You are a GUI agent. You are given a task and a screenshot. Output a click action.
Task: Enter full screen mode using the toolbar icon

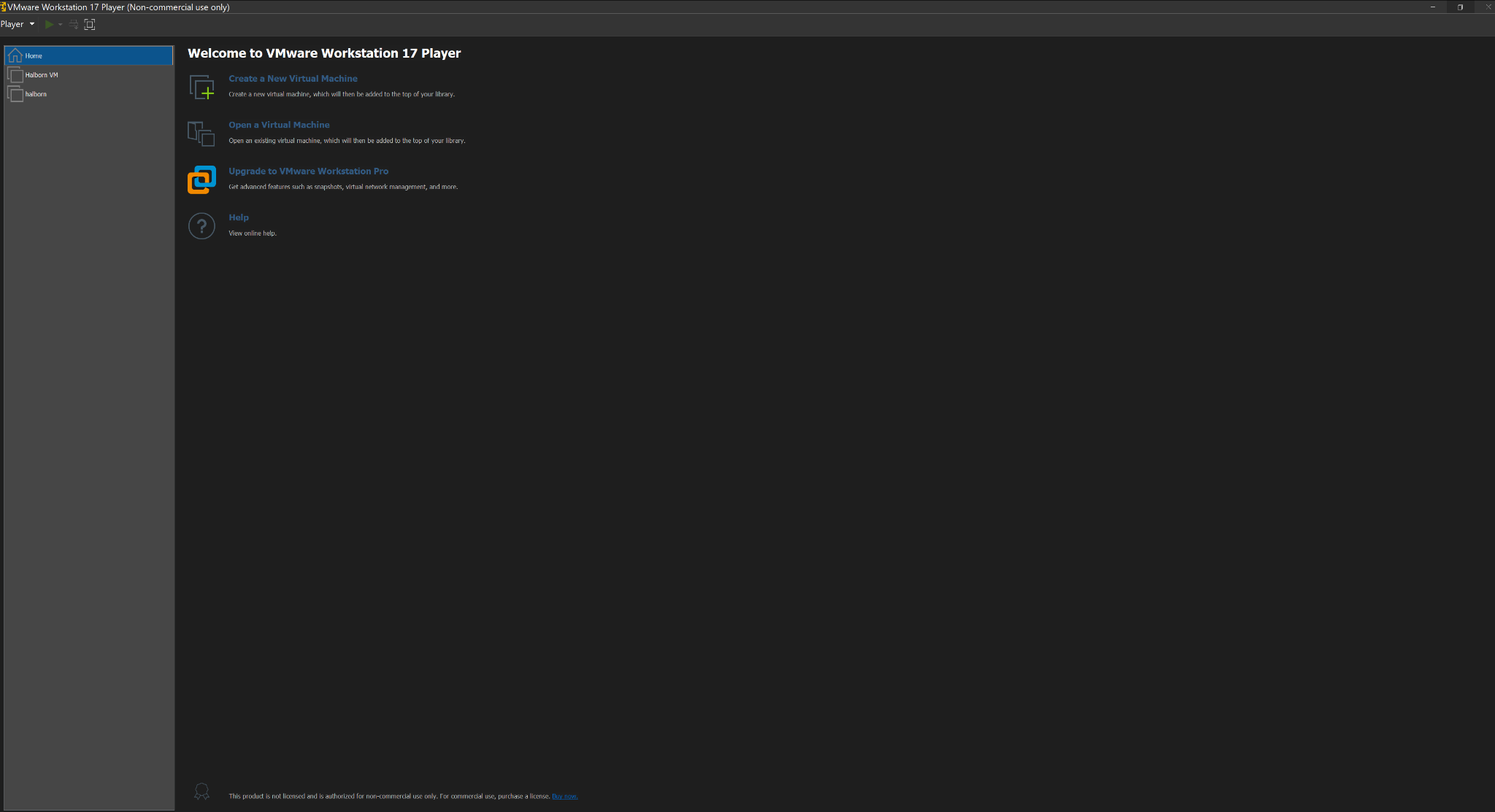coord(89,24)
